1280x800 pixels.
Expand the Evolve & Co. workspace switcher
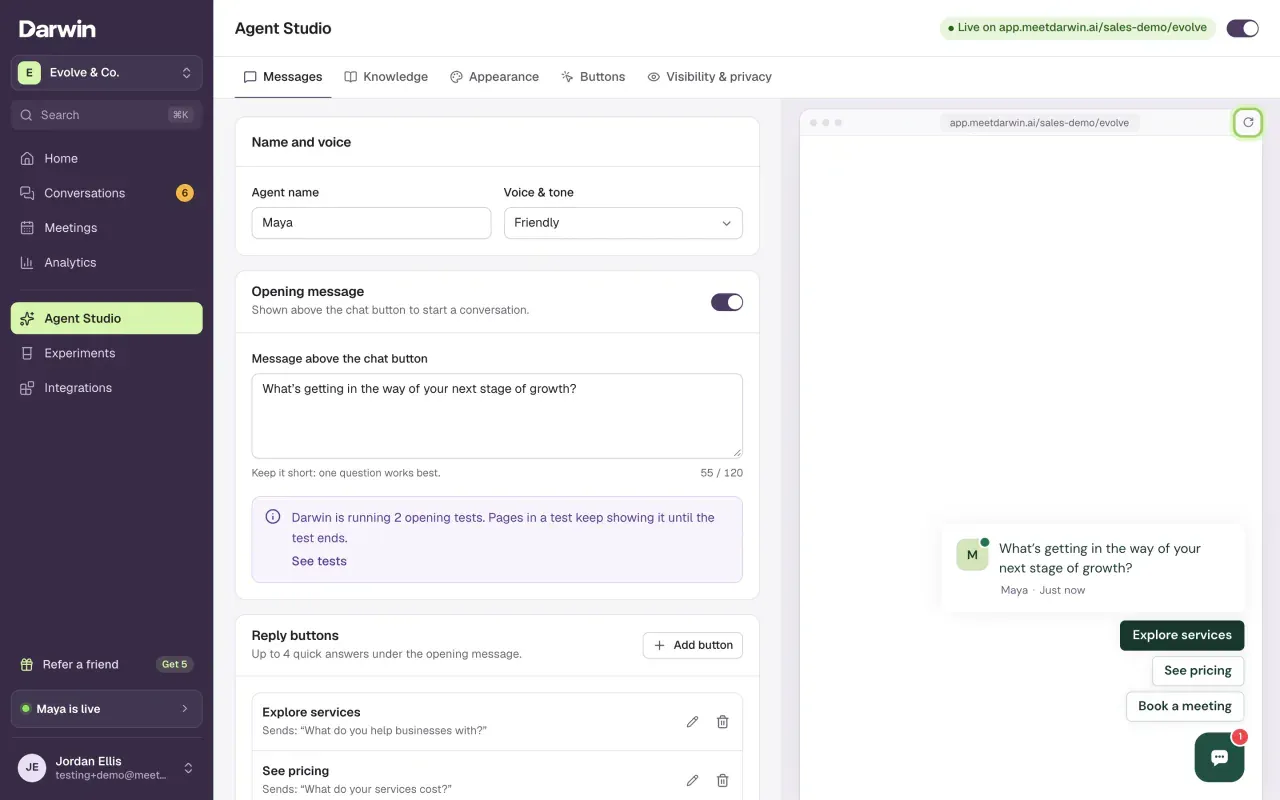(107, 72)
